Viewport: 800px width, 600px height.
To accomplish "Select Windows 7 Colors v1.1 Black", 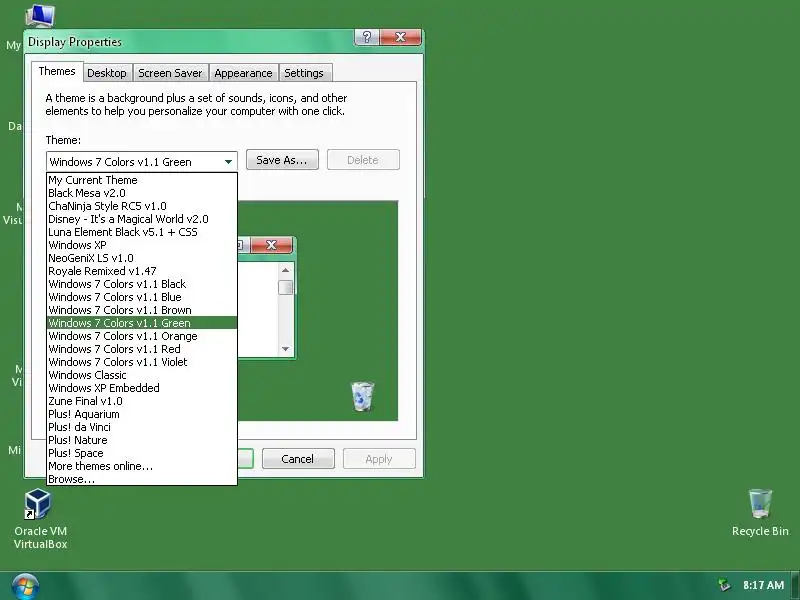I will tap(142, 284).
